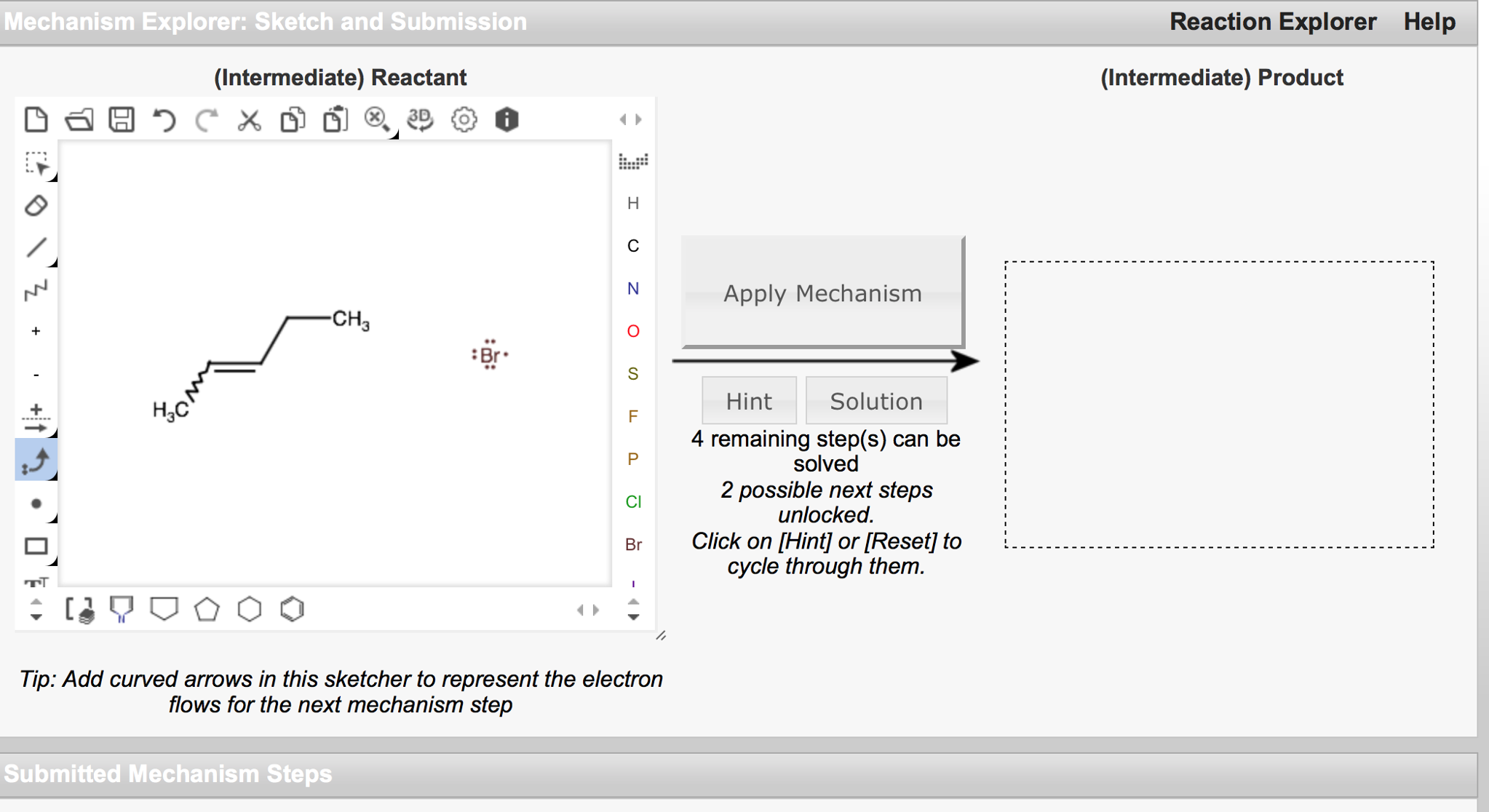Click the Solution button under the arrow
This screenshot has width=1489, height=812.
tap(876, 400)
